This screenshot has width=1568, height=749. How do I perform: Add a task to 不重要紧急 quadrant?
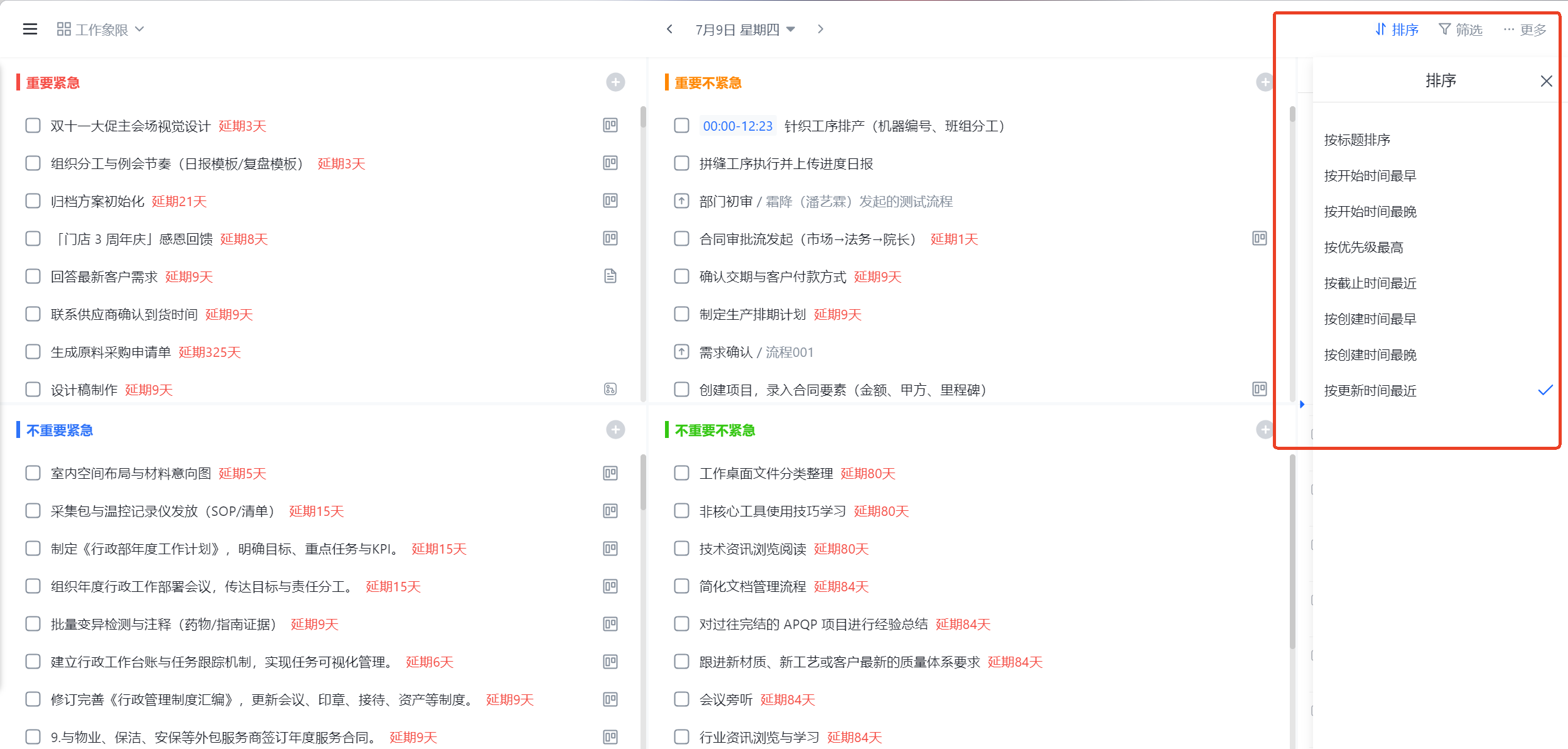[615, 430]
